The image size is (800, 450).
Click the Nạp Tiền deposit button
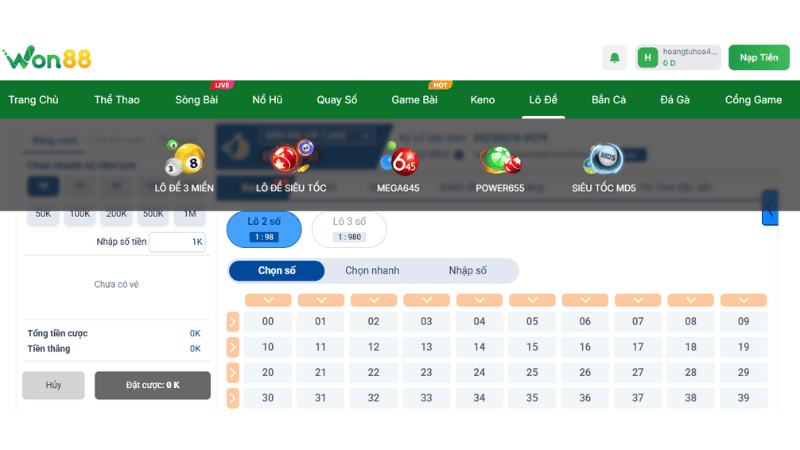point(759,57)
